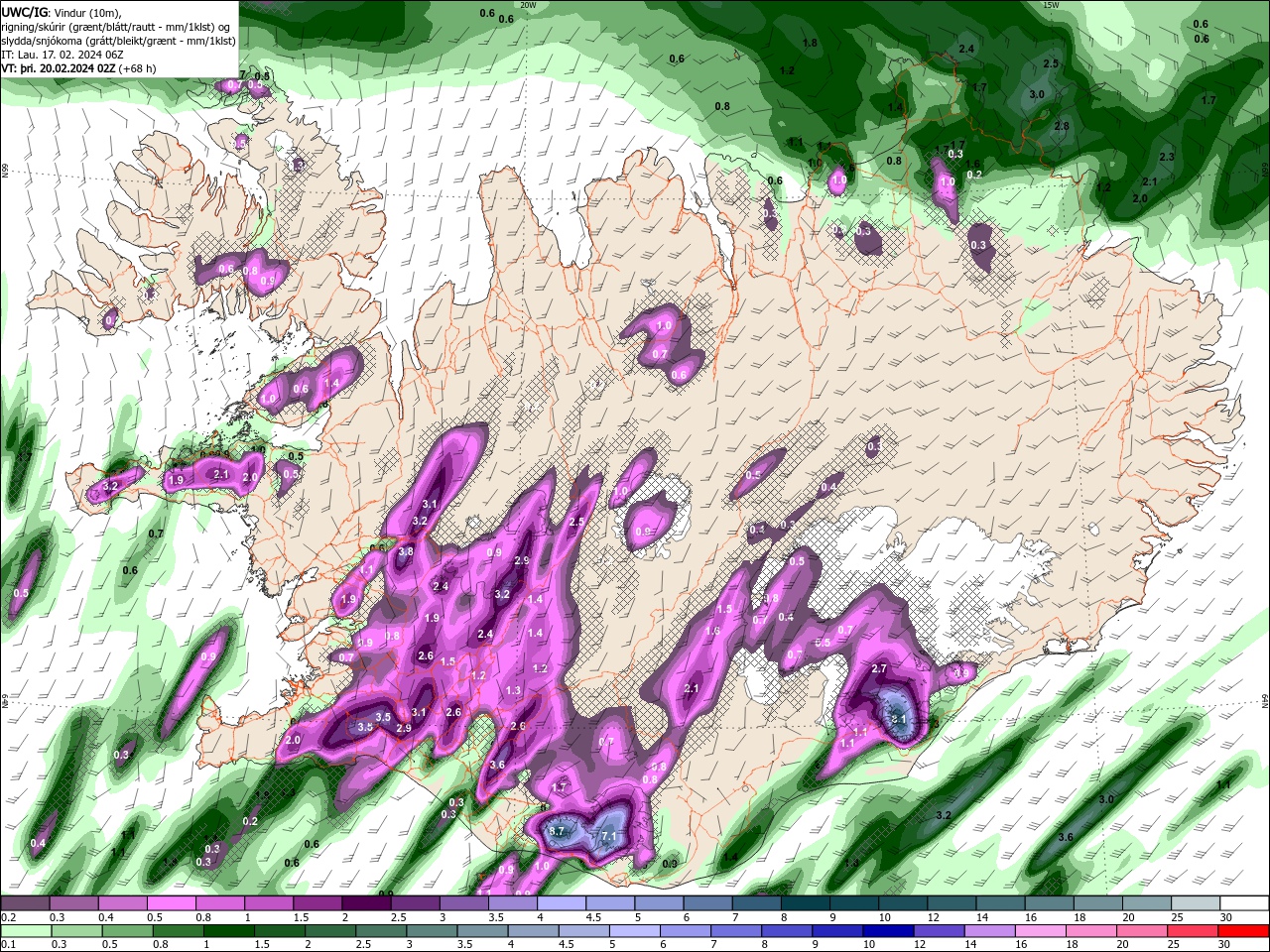Click the 'slydda/snjókoma' legend description line

coord(119,41)
